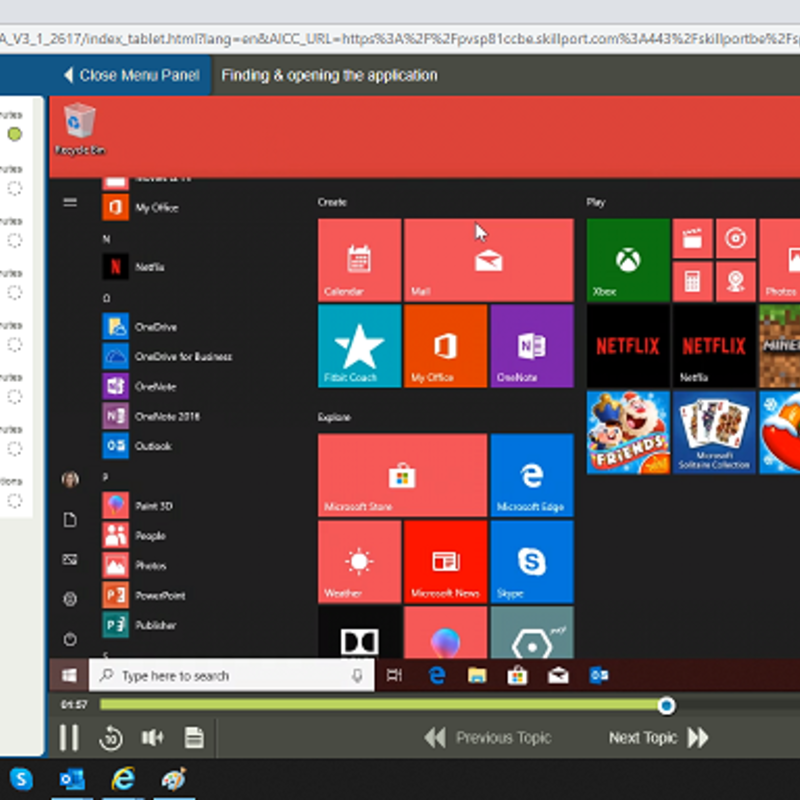Click the Xbox tile
Screen dimensions: 800x800
[x=628, y=260]
